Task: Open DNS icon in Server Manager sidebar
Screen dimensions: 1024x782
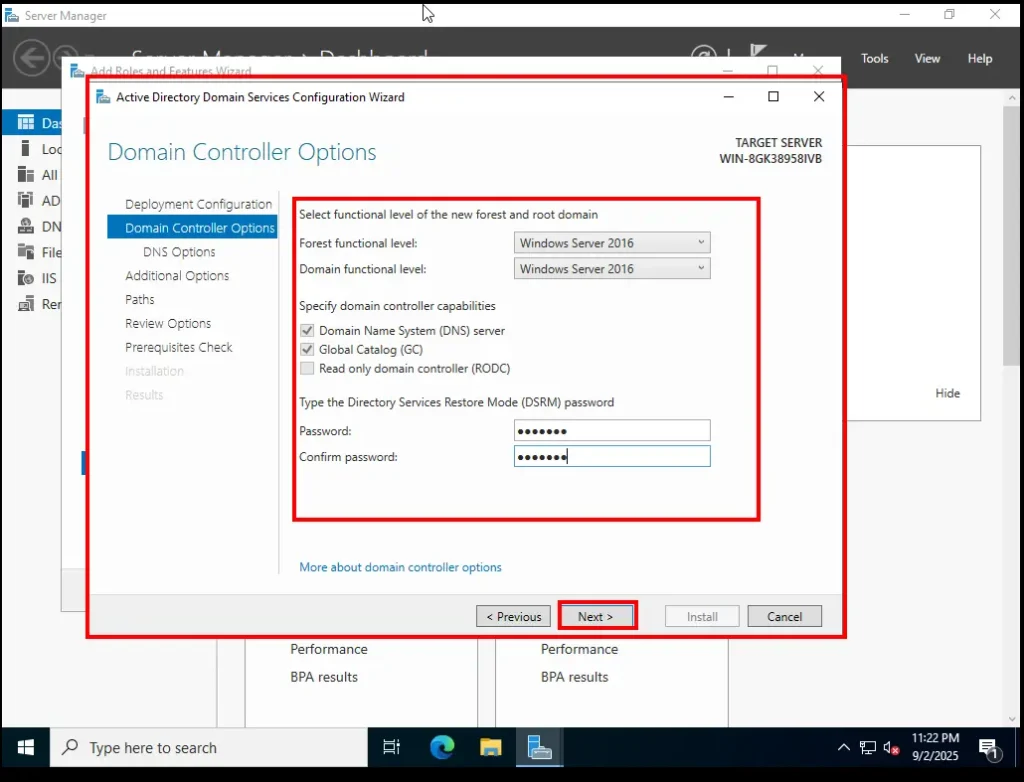Action: point(25,226)
